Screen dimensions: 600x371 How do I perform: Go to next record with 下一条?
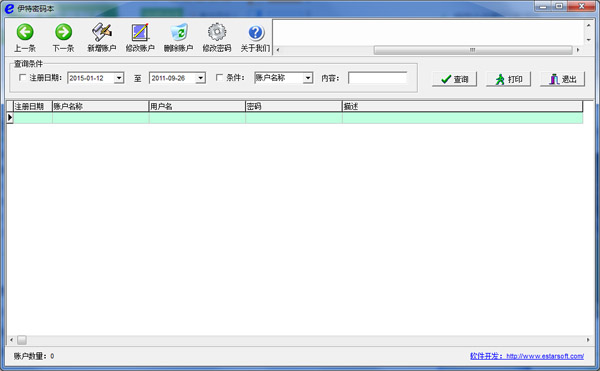(x=63, y=37)
